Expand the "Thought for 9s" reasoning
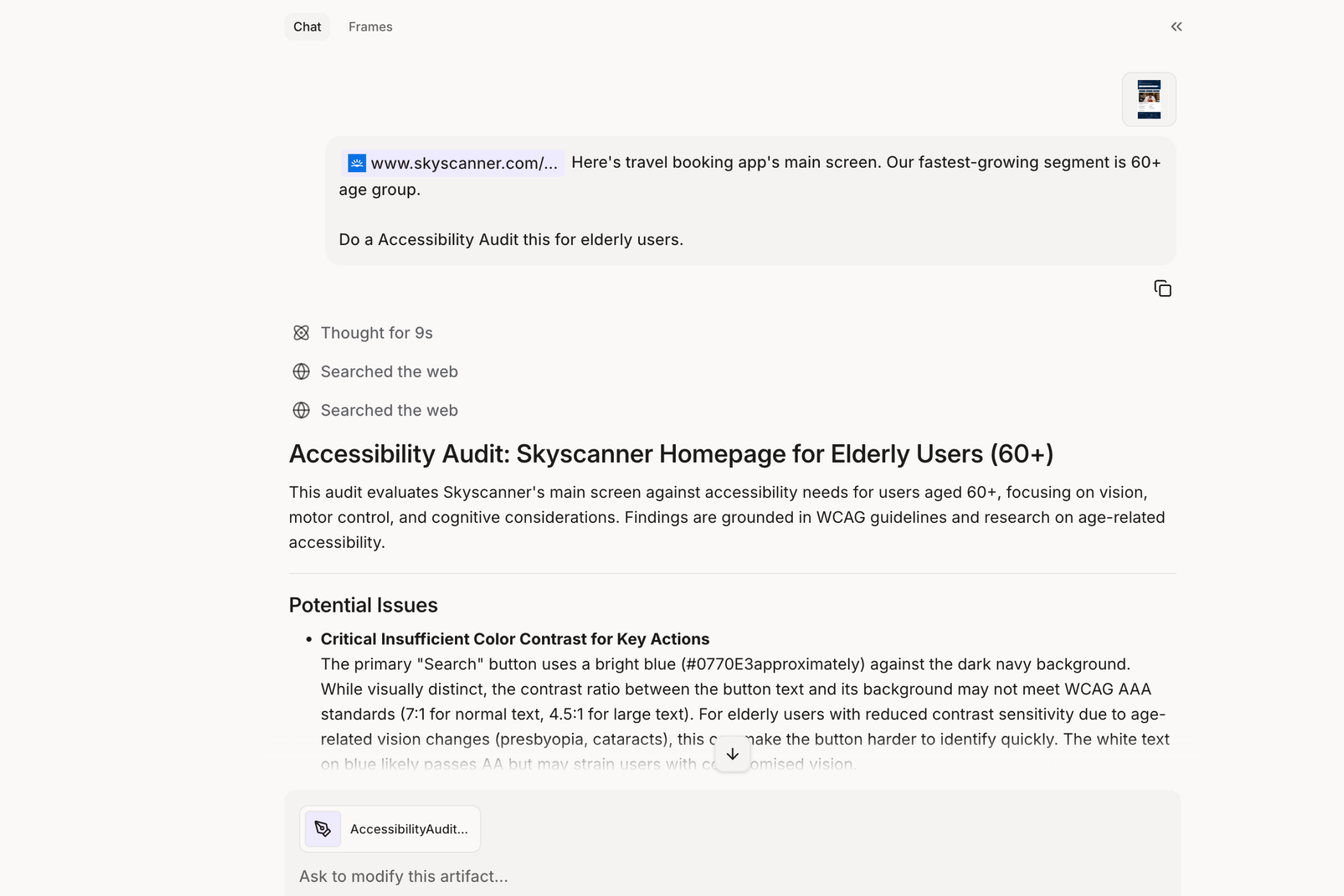This screenshot has width=1344, height=896. [x=376, y=333]
